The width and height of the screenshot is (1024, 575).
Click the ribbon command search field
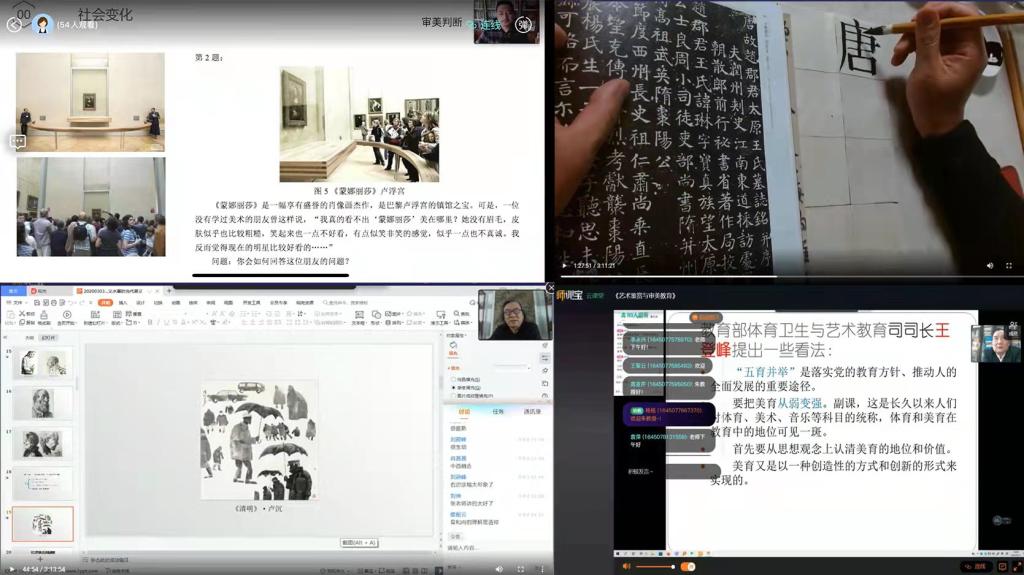click(x=345, y=303)
